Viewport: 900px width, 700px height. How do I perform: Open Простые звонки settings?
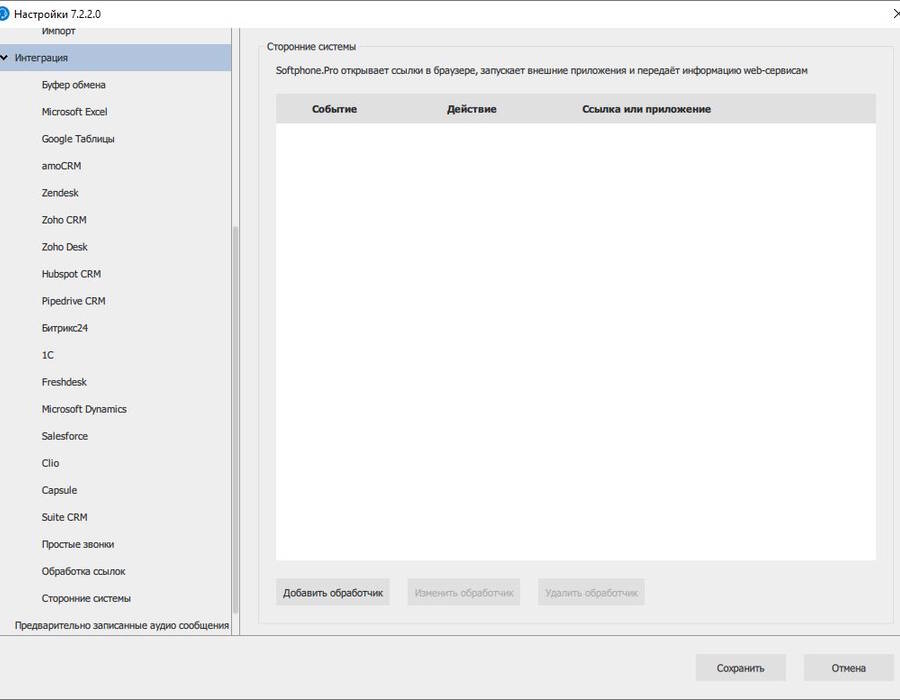[x=77, y=544]
